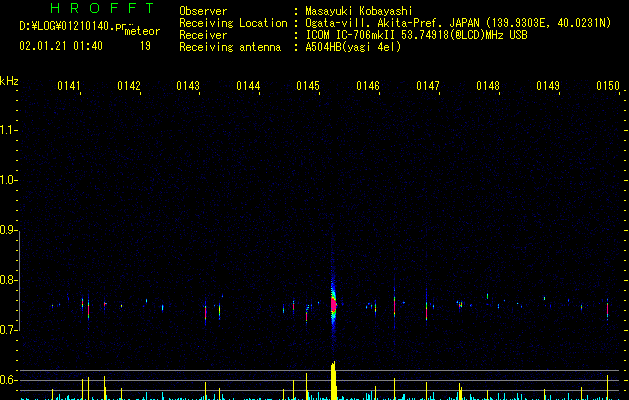629x400 pixels.
Task: Click the 0146 time marker
Action: (x=368, y=86)
